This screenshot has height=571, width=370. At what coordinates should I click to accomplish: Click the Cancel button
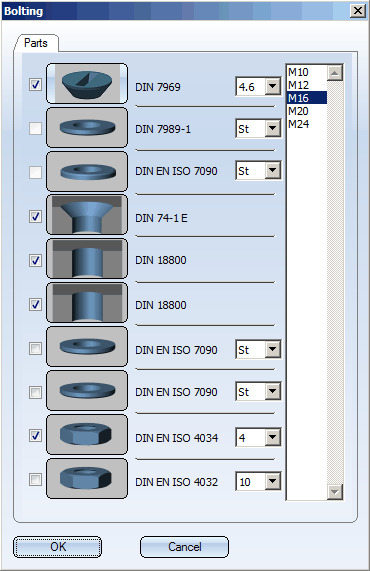coord(184,547)
